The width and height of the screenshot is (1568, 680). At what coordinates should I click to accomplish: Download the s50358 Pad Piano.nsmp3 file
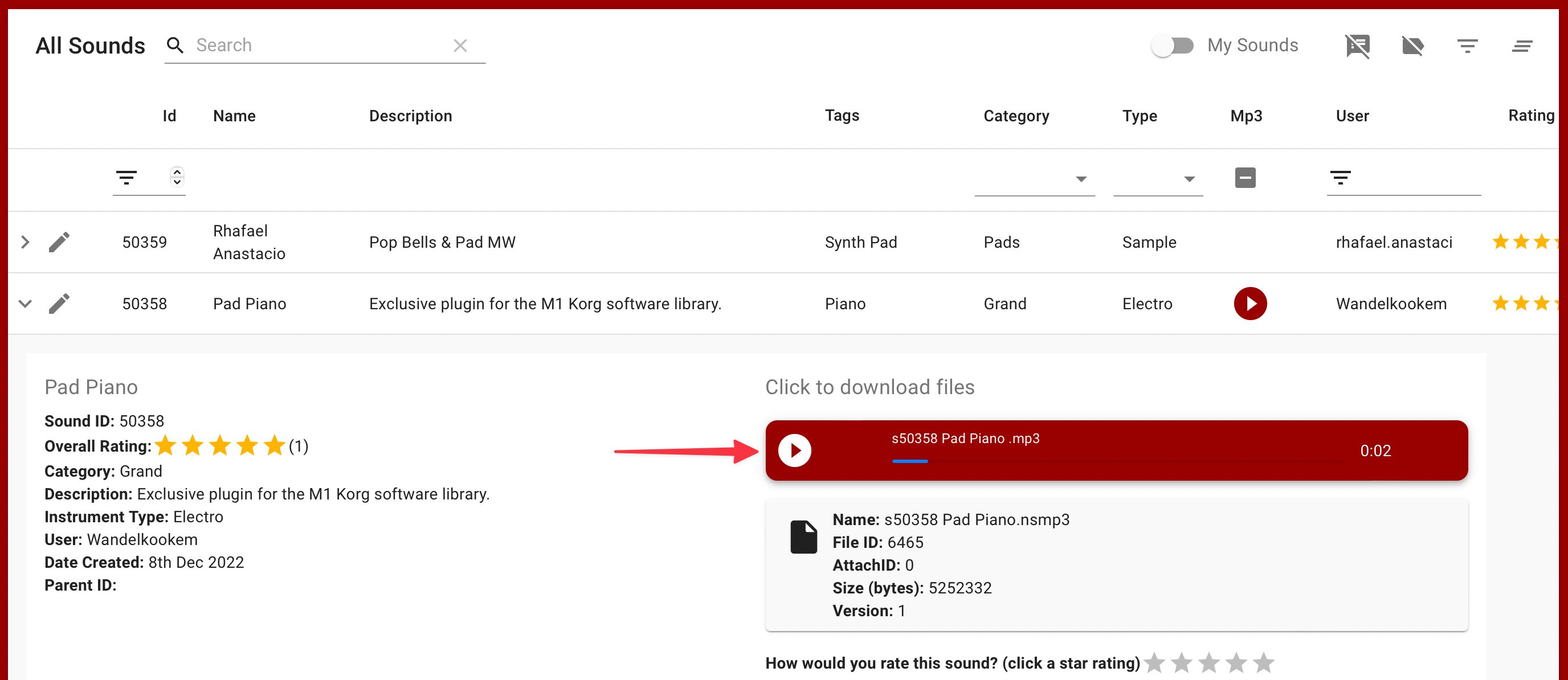[803, 537]
